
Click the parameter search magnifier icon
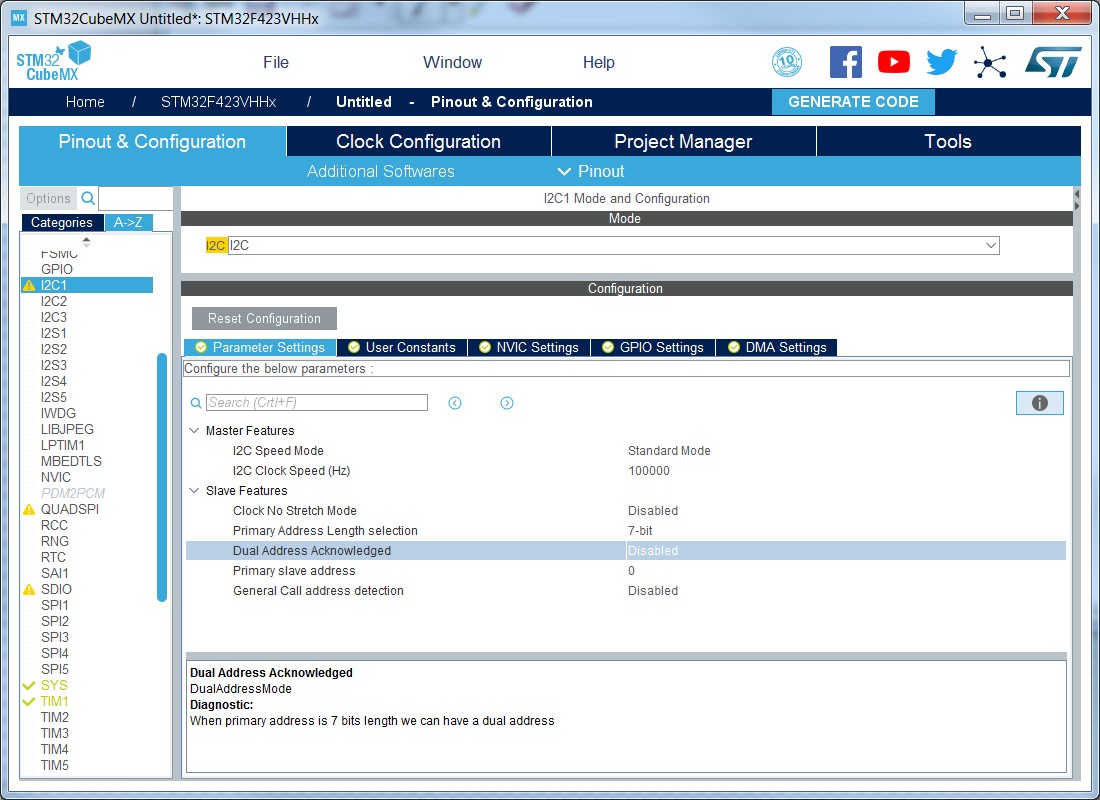[196, 403]
